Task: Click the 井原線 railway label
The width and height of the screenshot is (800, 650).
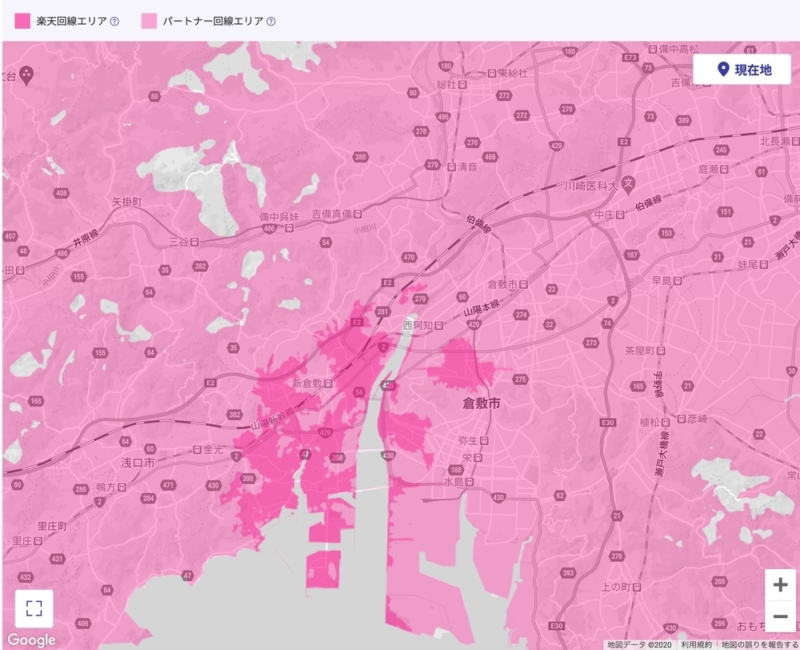Action: [85, 238]
